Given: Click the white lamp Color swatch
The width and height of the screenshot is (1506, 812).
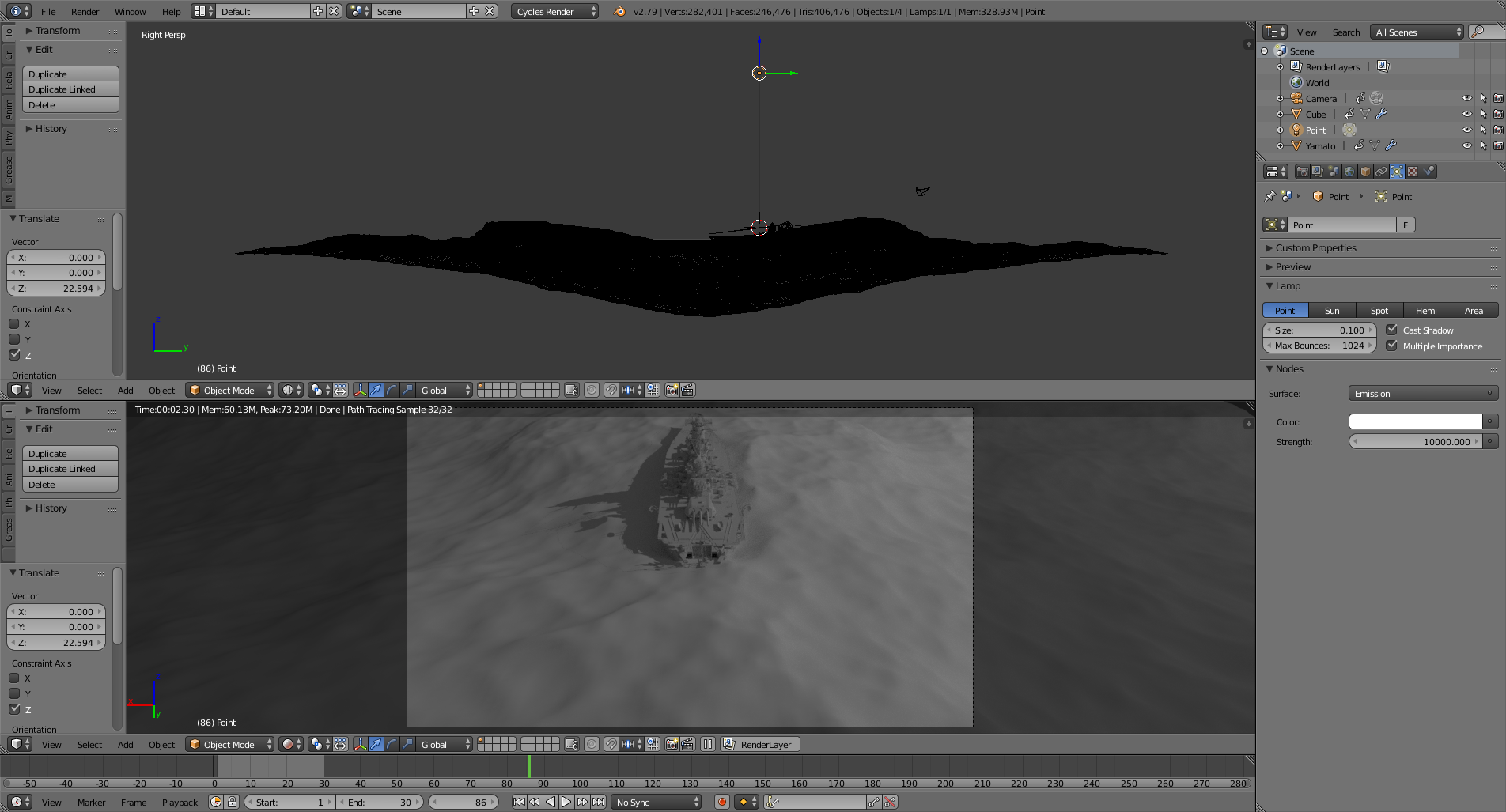Looking at the screenshot, I should coord(1415,421).
